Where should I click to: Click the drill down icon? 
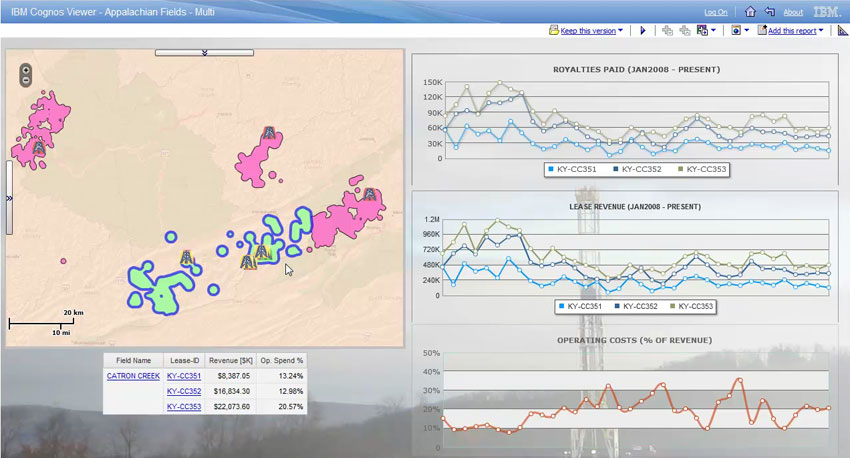[x=667, y=31]
